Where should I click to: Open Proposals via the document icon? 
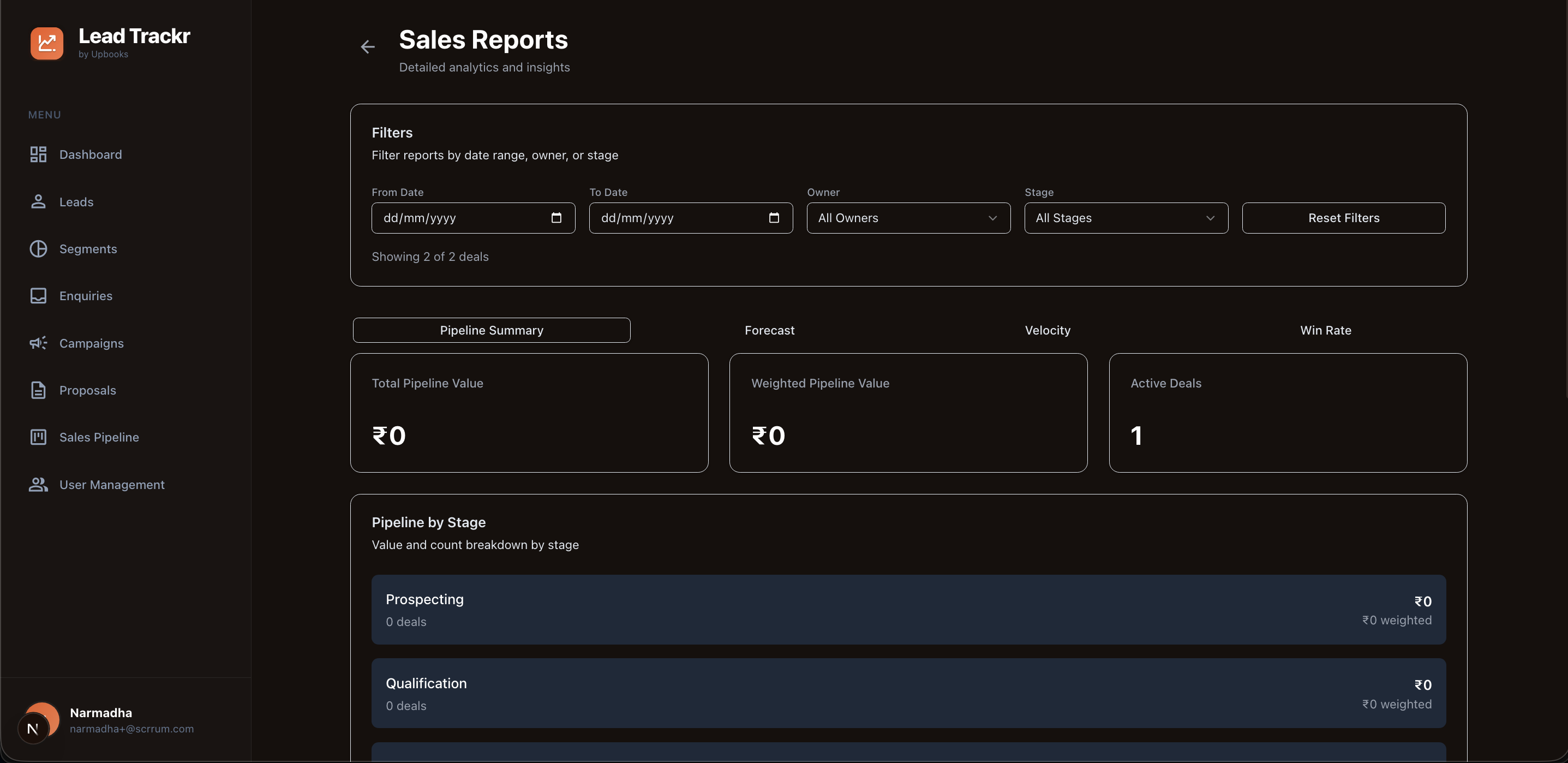tap(38, 390)
